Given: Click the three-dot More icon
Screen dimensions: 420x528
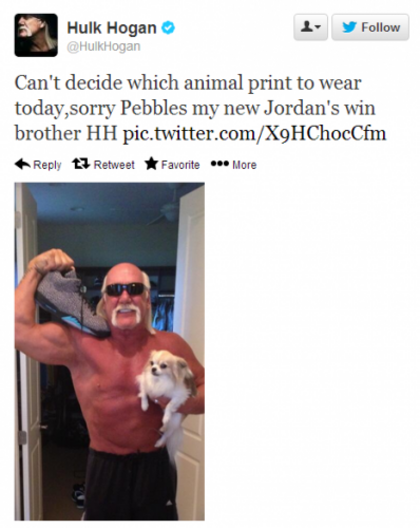Looking at the screenshot, I should click(x=220, y=163).
